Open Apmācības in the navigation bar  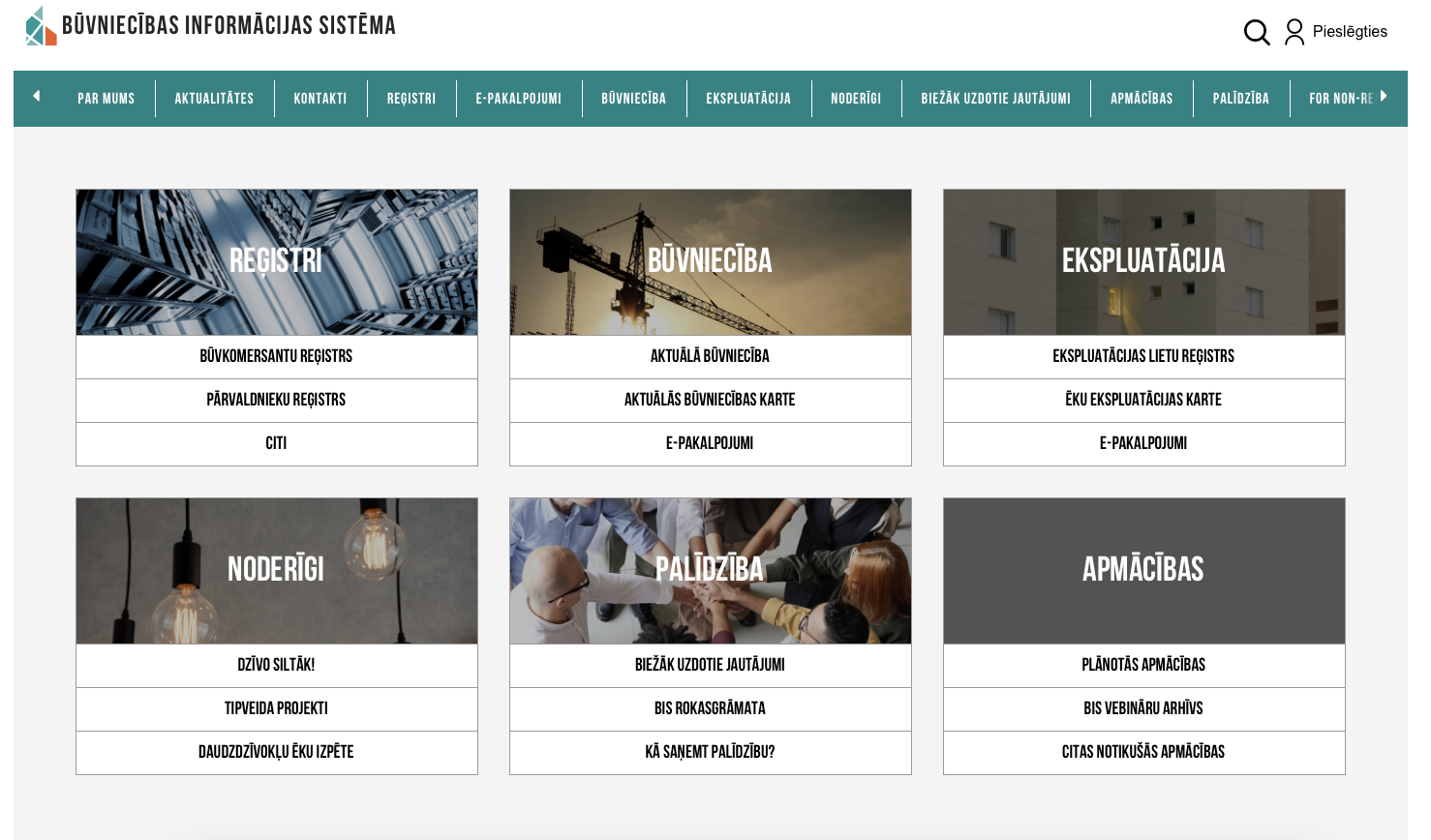[x=1142, y=99]
